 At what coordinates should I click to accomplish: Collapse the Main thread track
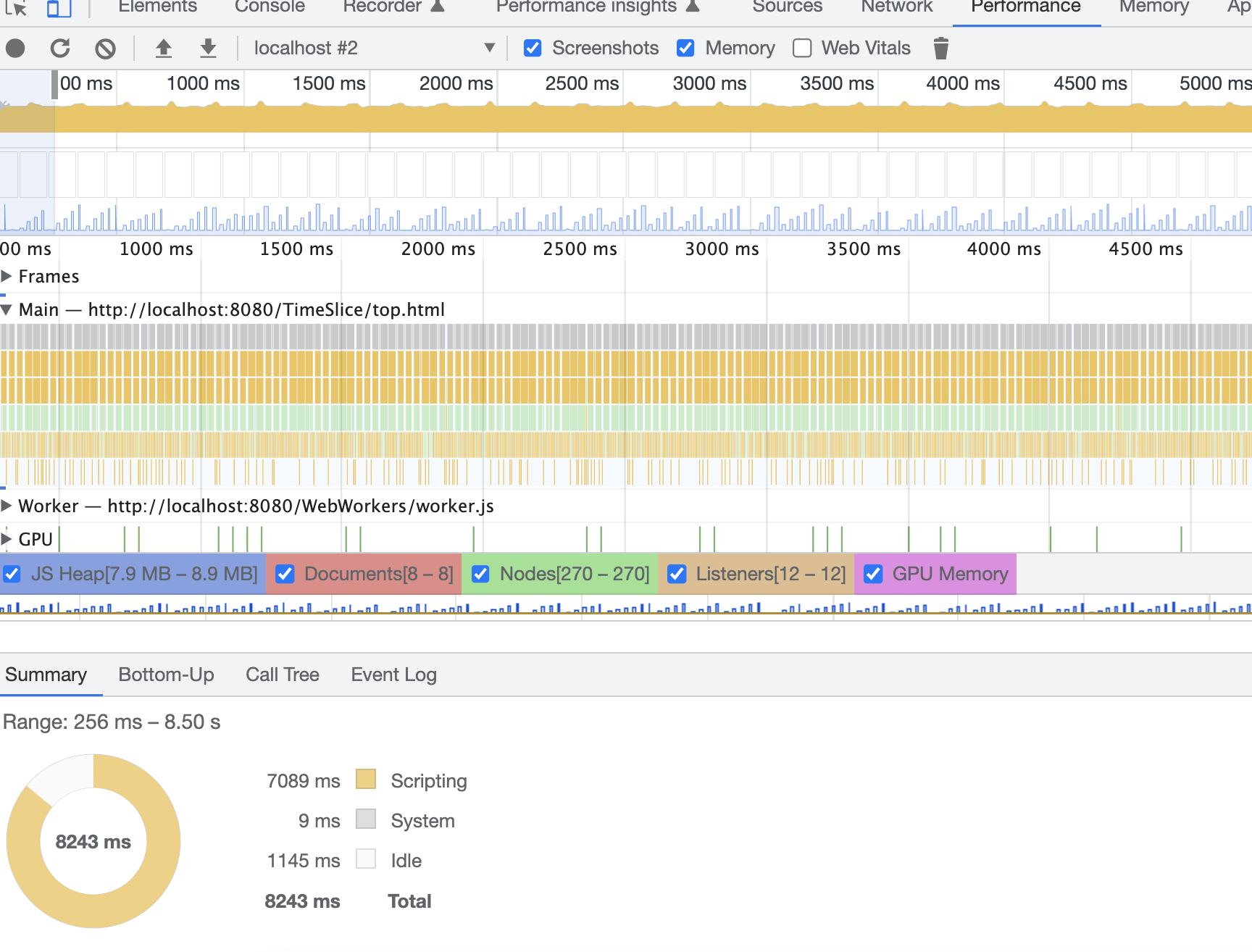coord(7,310)
